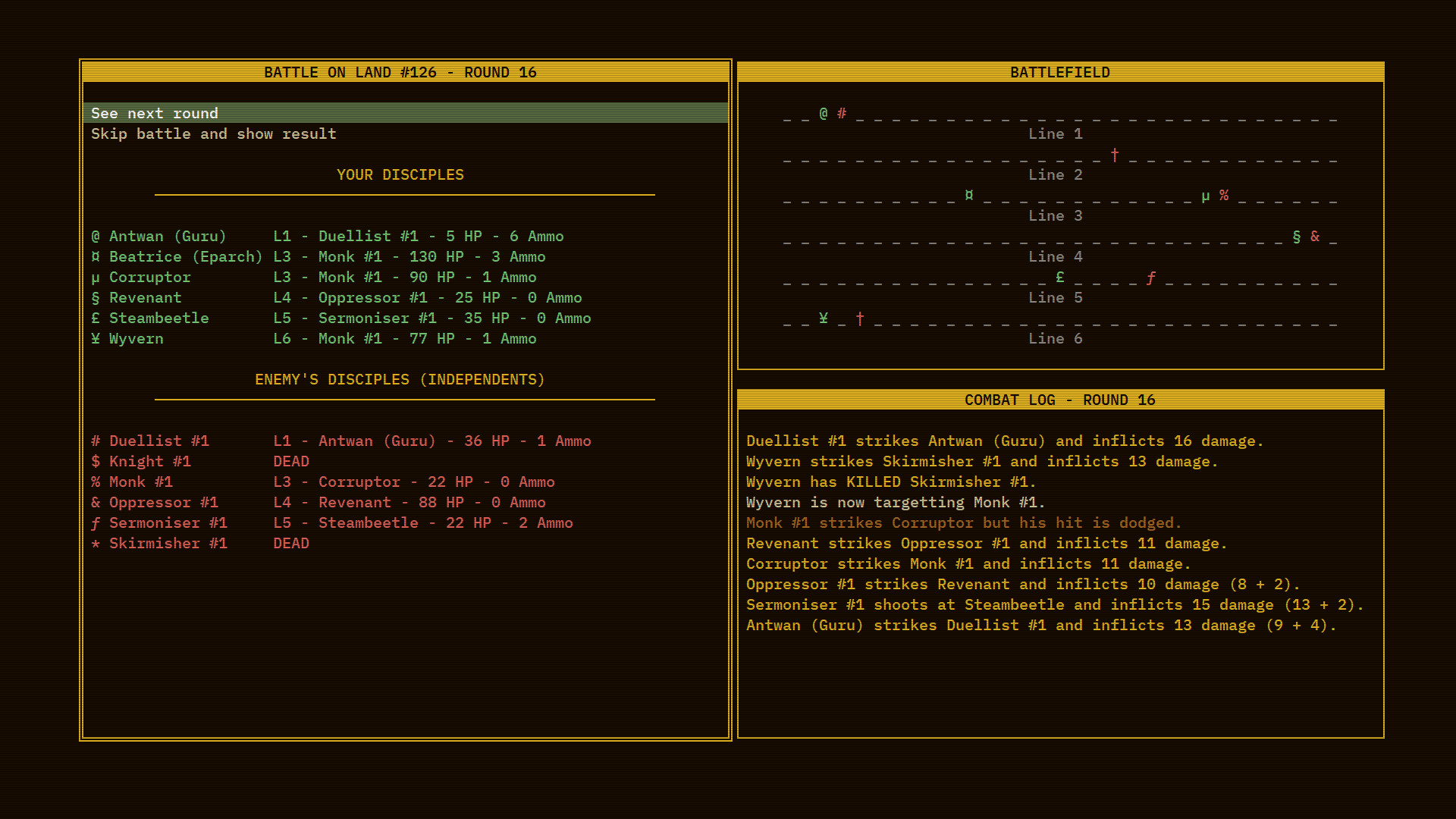Click the green @ Antwan symbol on battlefield
This screenshot has height=819, width=1456.
(x=824, y=113)
